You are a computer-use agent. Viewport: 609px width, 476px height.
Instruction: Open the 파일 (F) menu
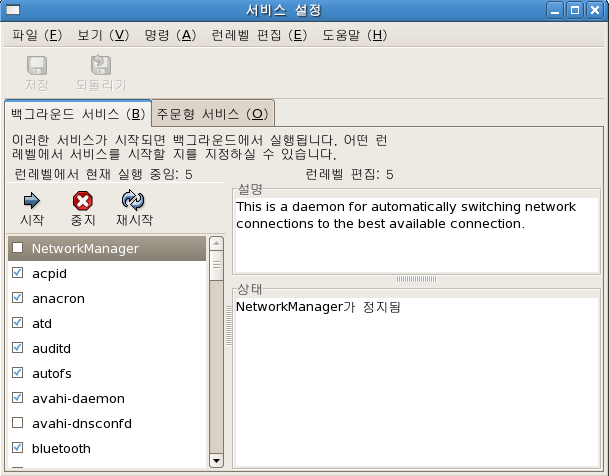pos(37,35)
